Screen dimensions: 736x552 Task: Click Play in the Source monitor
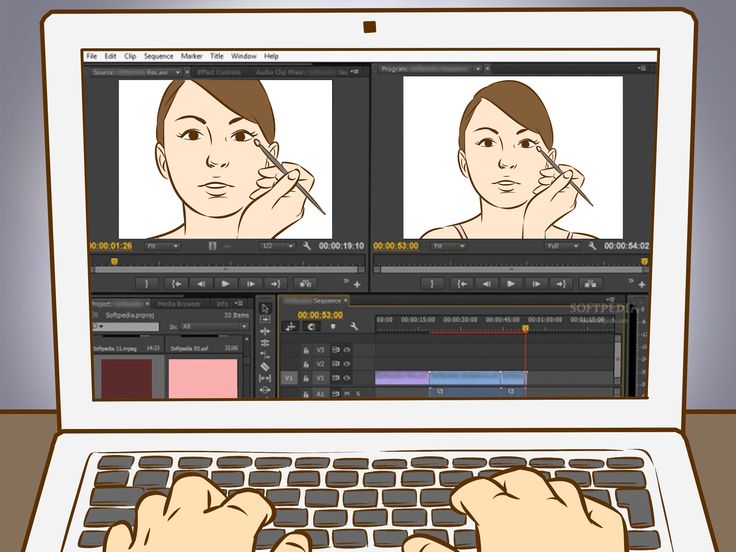coord(226,284)
